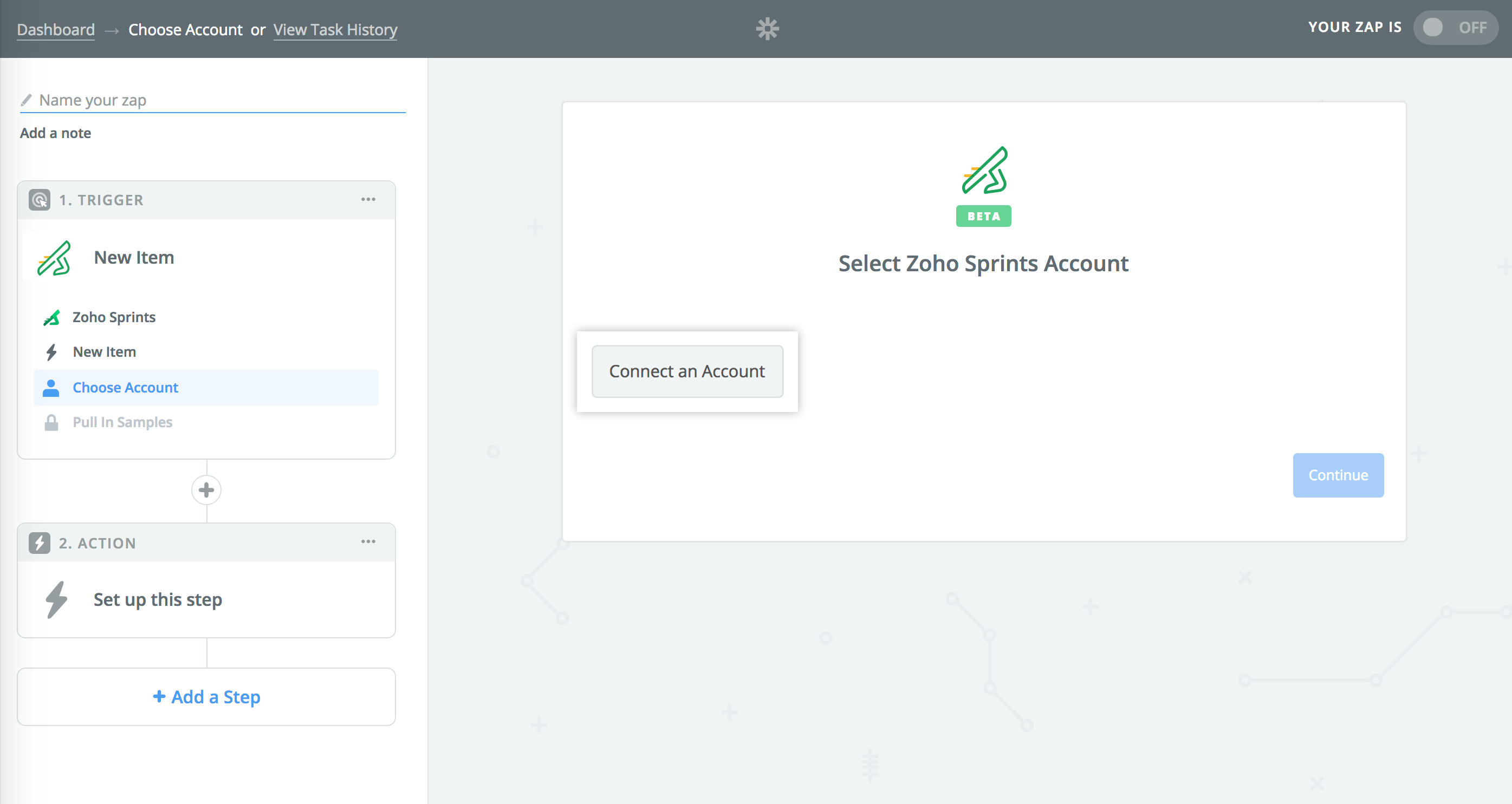This screenshot has height=804, width=1512.
Task: Click the Zoho Sprints logo next to New Item heading
Action: [x=54, y=258]
